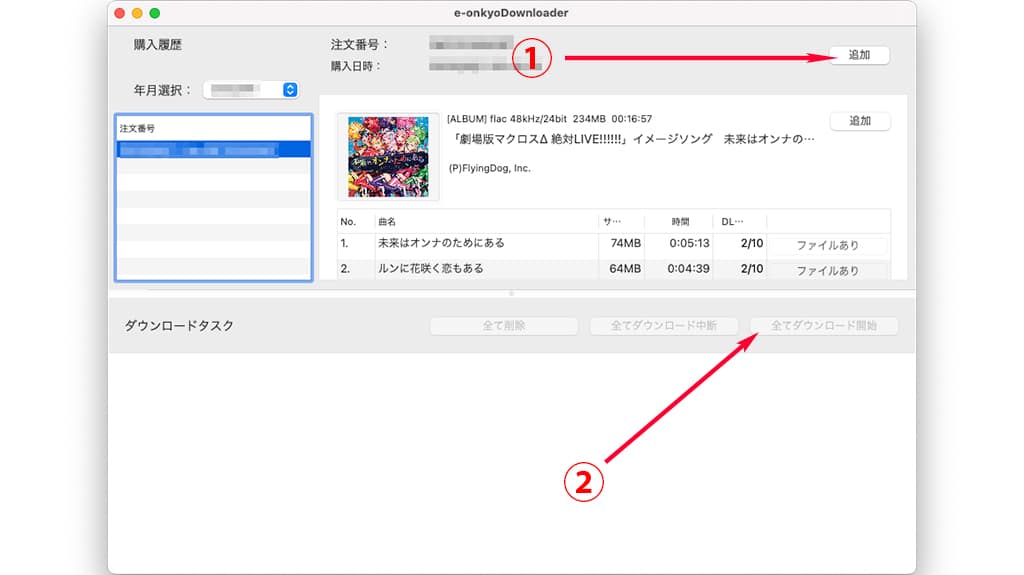Click the album cover thumbnail
Image resolution: width=1024 pixels, height=575 pixels.
pyautogui.click(x=388, y=157)
